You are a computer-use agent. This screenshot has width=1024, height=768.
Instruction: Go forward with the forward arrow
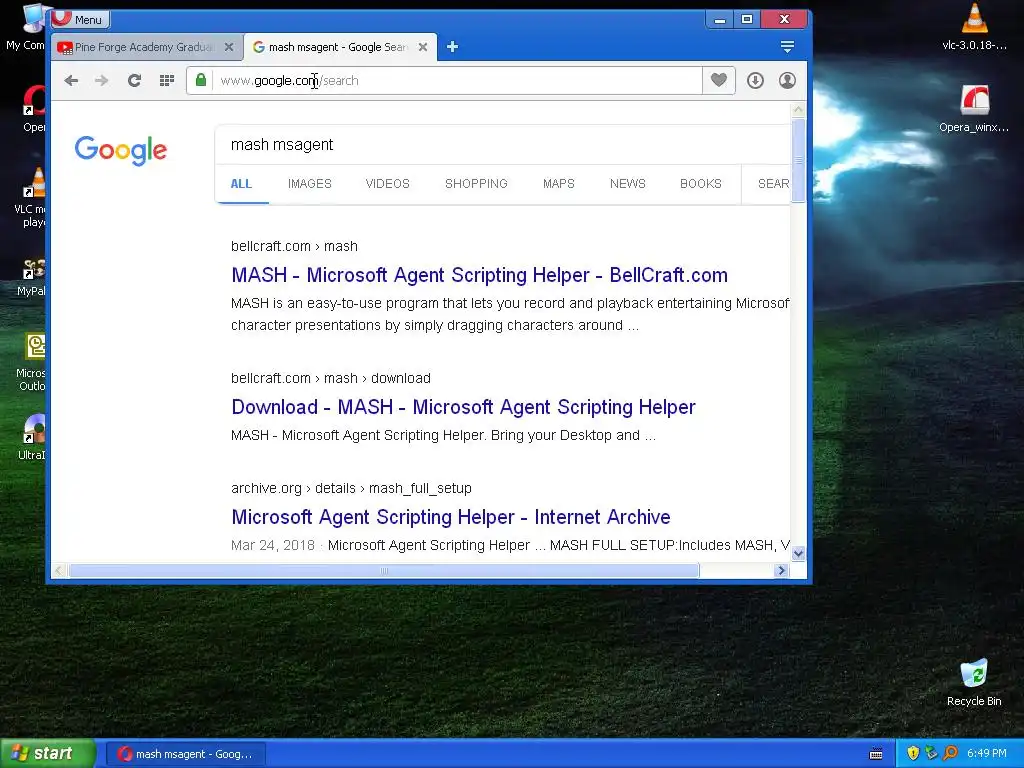pos(101,80)
